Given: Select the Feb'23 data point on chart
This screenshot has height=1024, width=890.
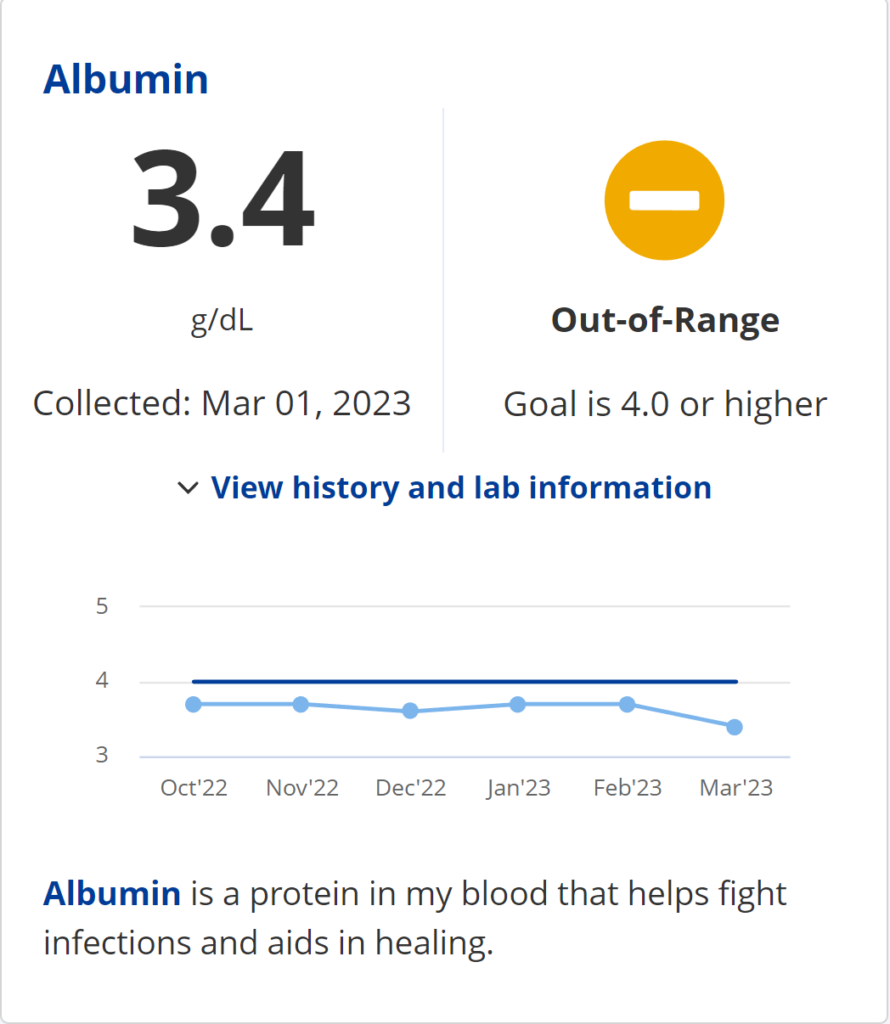Looking at the screenshot, I should (627, 704).
